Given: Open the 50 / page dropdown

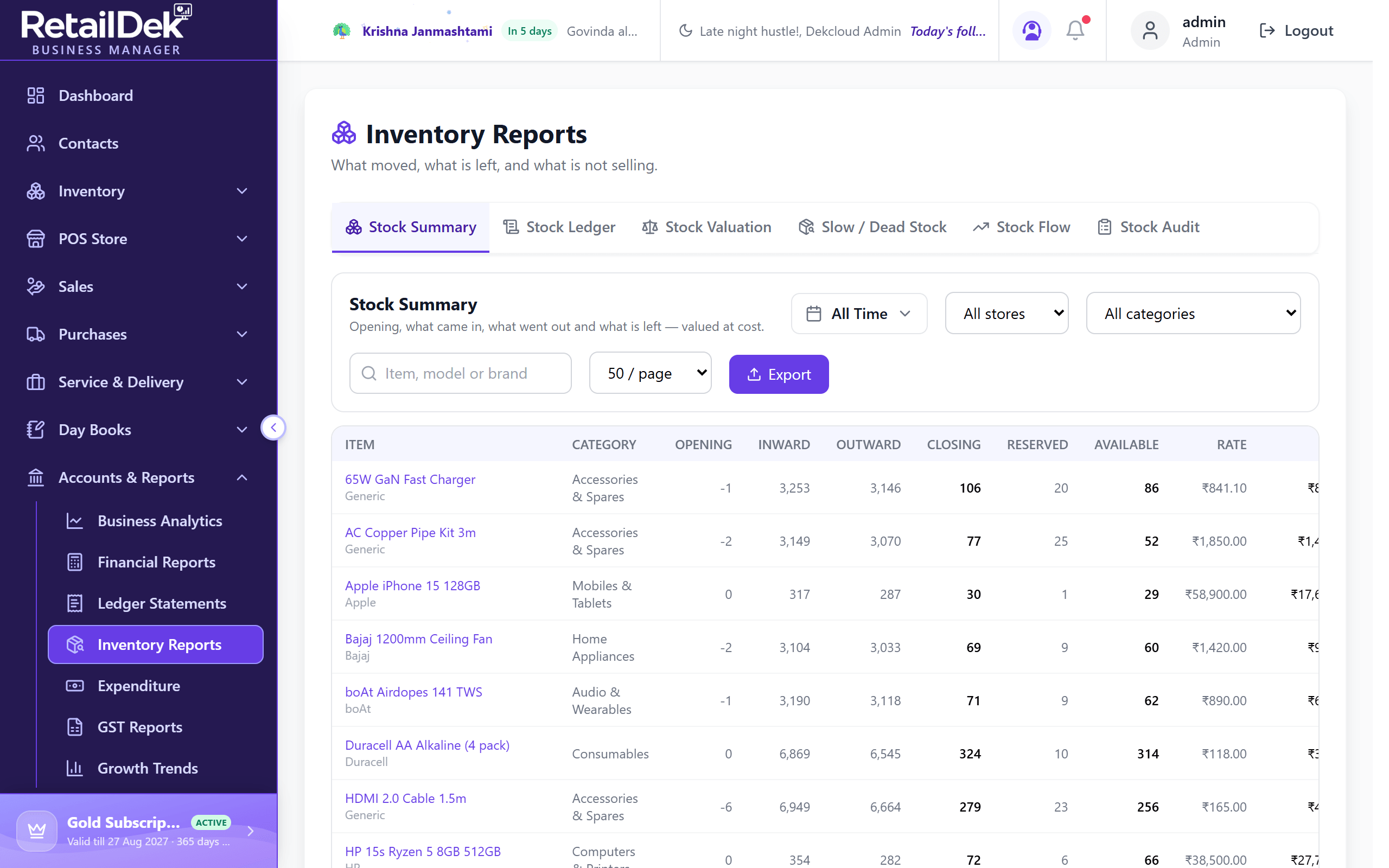Looking at the screenshot, I should (649, 373).
